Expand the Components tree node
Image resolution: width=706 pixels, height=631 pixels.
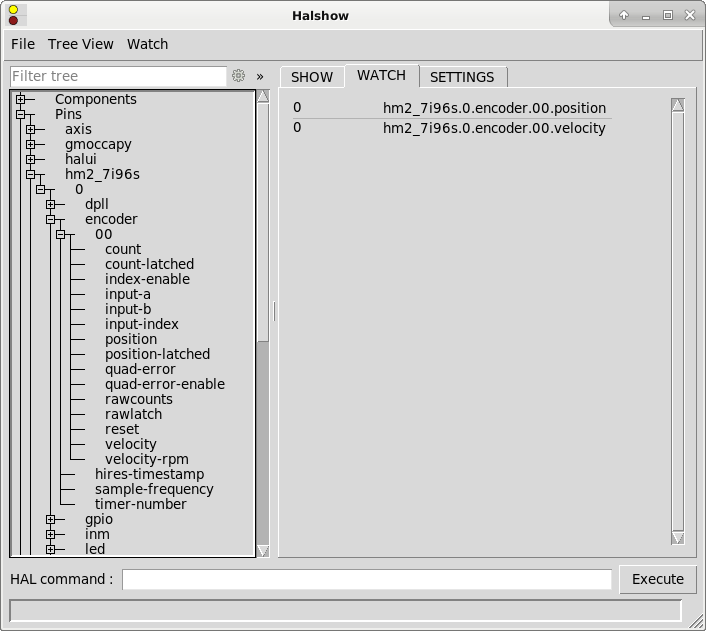coord(20,99)
